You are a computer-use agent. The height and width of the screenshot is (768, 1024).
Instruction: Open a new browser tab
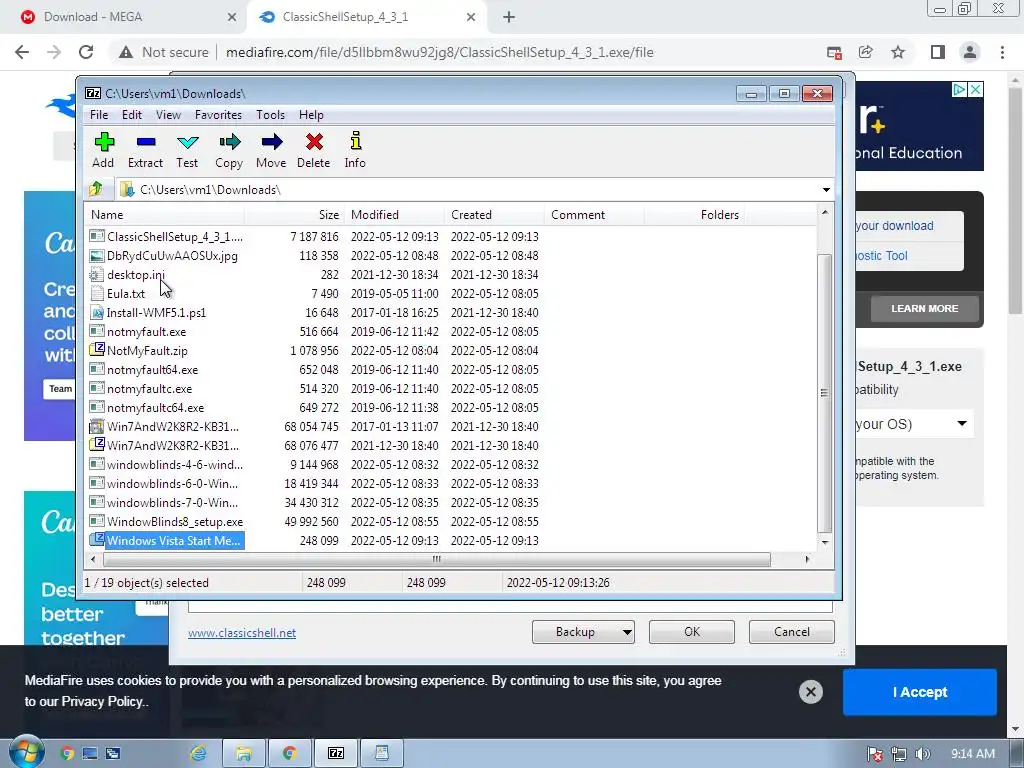(x=509, y=17)
